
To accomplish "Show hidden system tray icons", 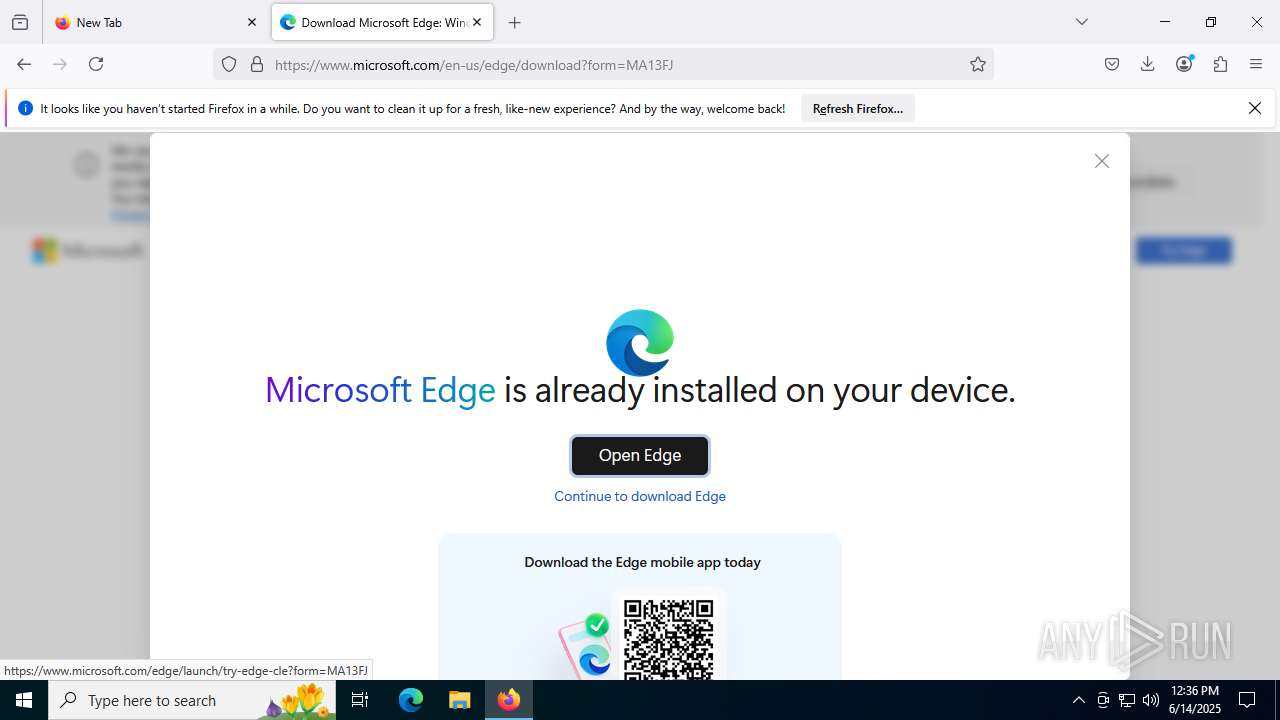I will pos(1078,700).
